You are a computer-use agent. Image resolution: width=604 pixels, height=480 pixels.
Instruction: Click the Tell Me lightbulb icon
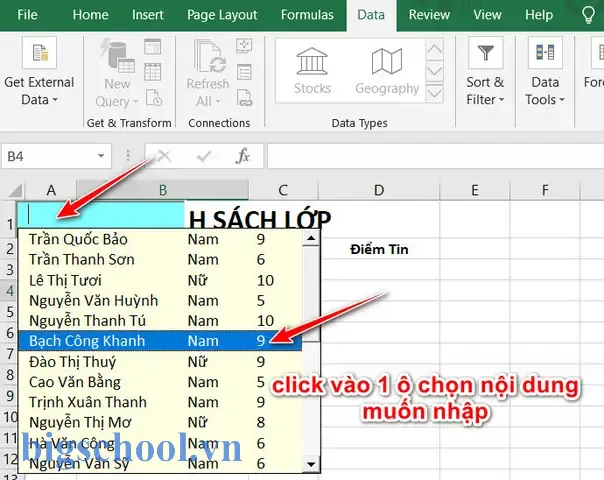click(x=588, y=15)
